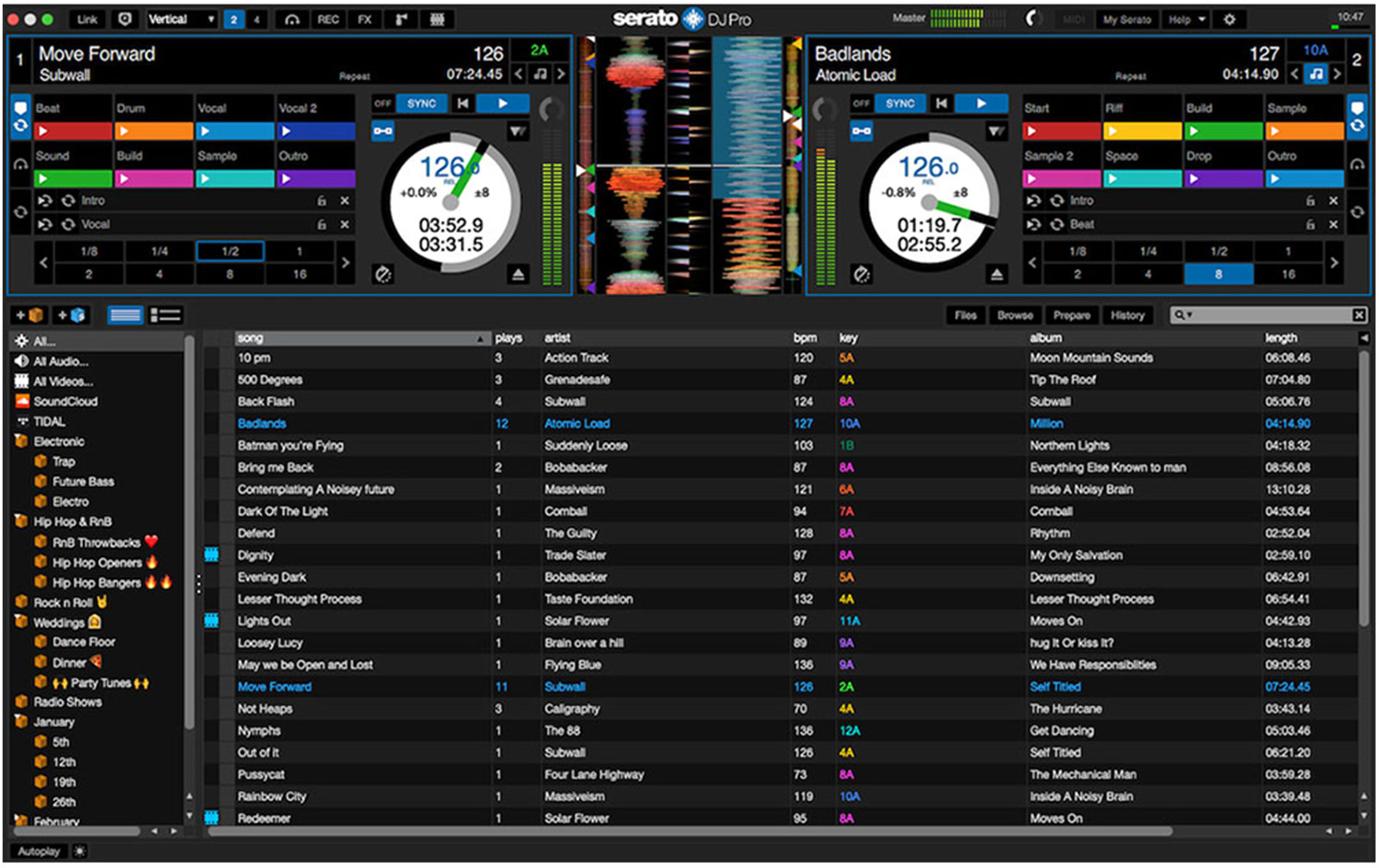
Task: Open the Help dropdown menu
Action: pos(1187,19)
